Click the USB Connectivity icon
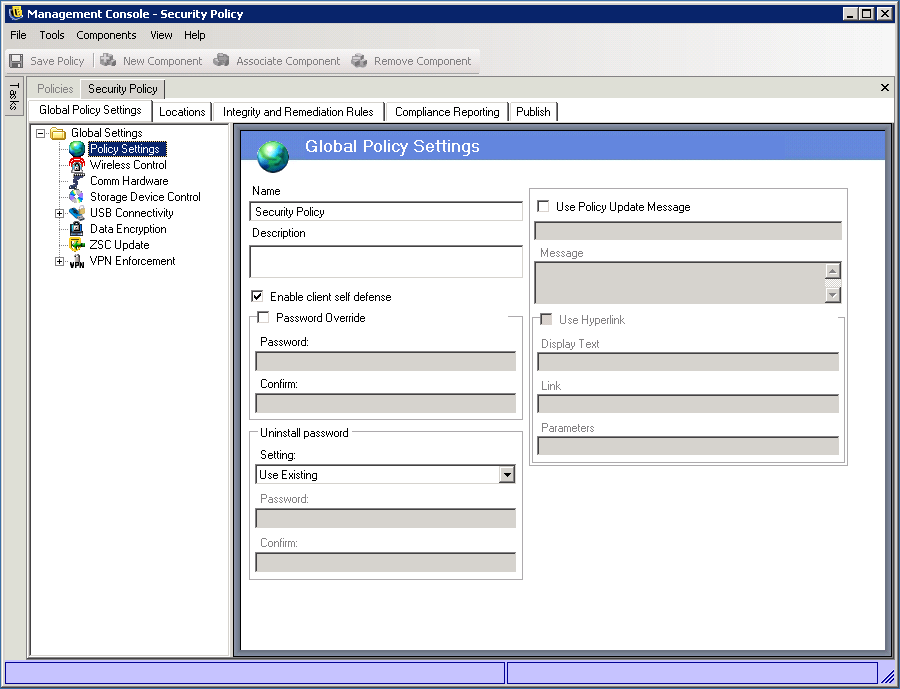This screenshot has width=900, height=689. [x=77, y=213]
